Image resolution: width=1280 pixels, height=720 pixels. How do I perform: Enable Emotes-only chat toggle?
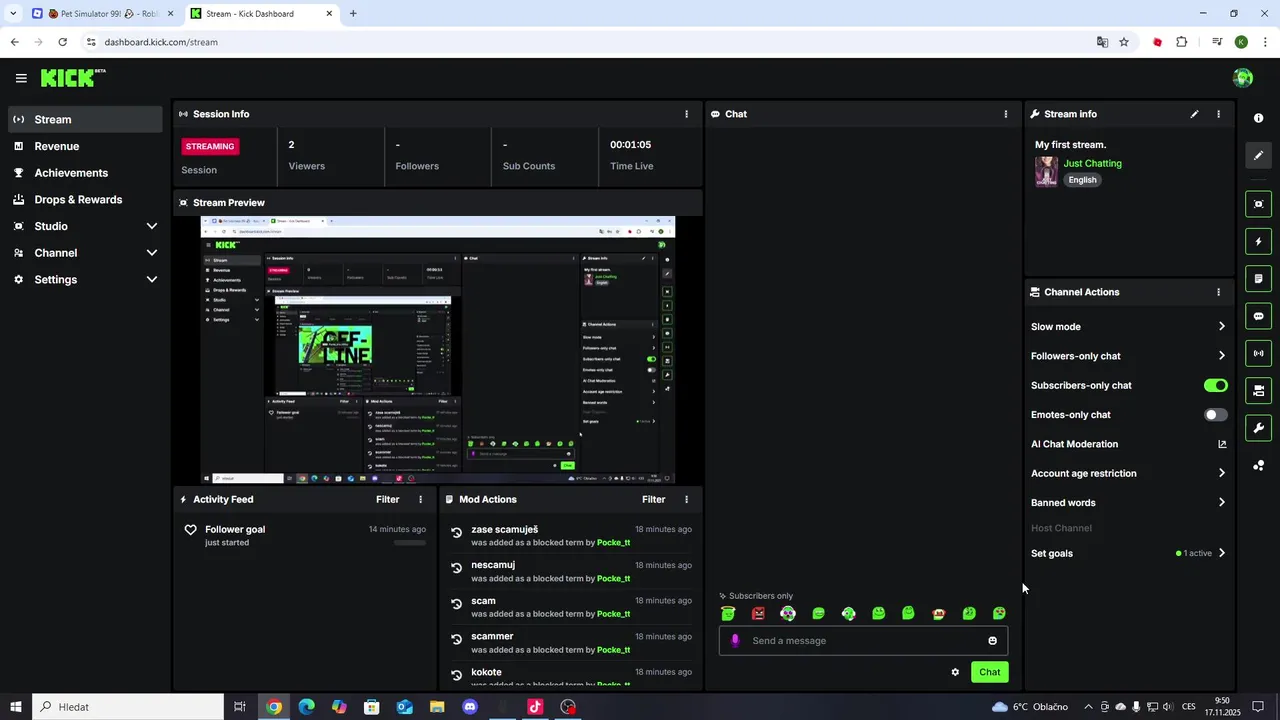1216,415
